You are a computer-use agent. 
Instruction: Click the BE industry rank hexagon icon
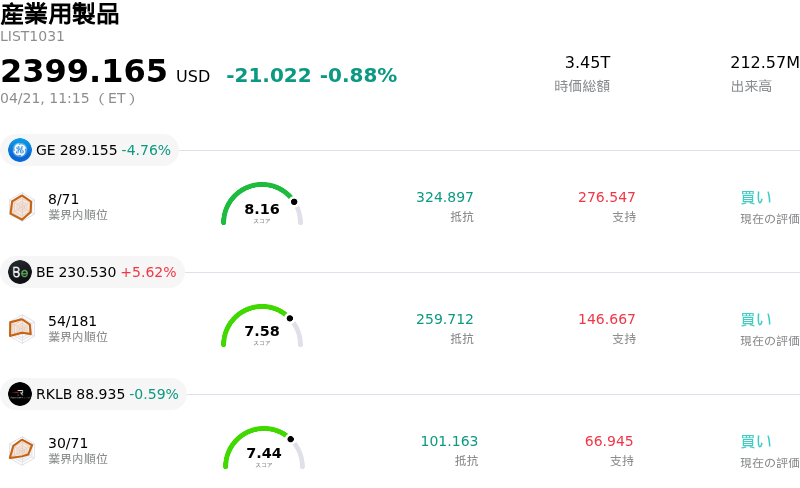(x=21, y=328)
